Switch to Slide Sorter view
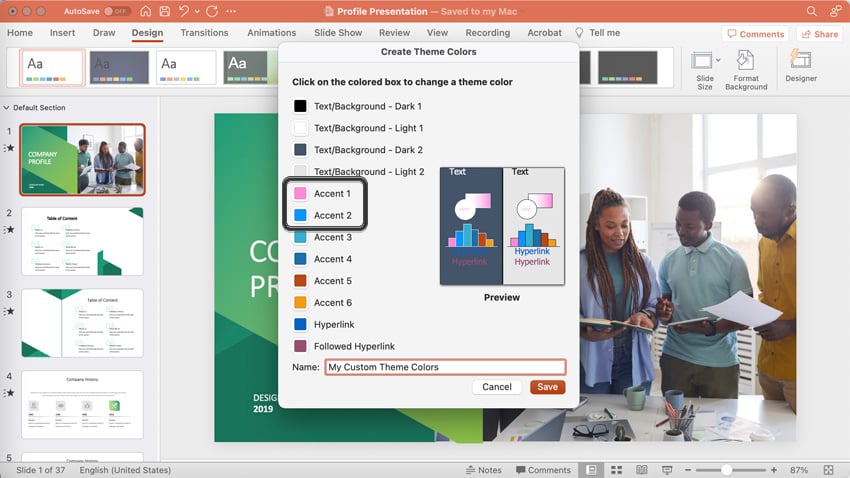Screen dimensions: 850x478 coord(615,469)
